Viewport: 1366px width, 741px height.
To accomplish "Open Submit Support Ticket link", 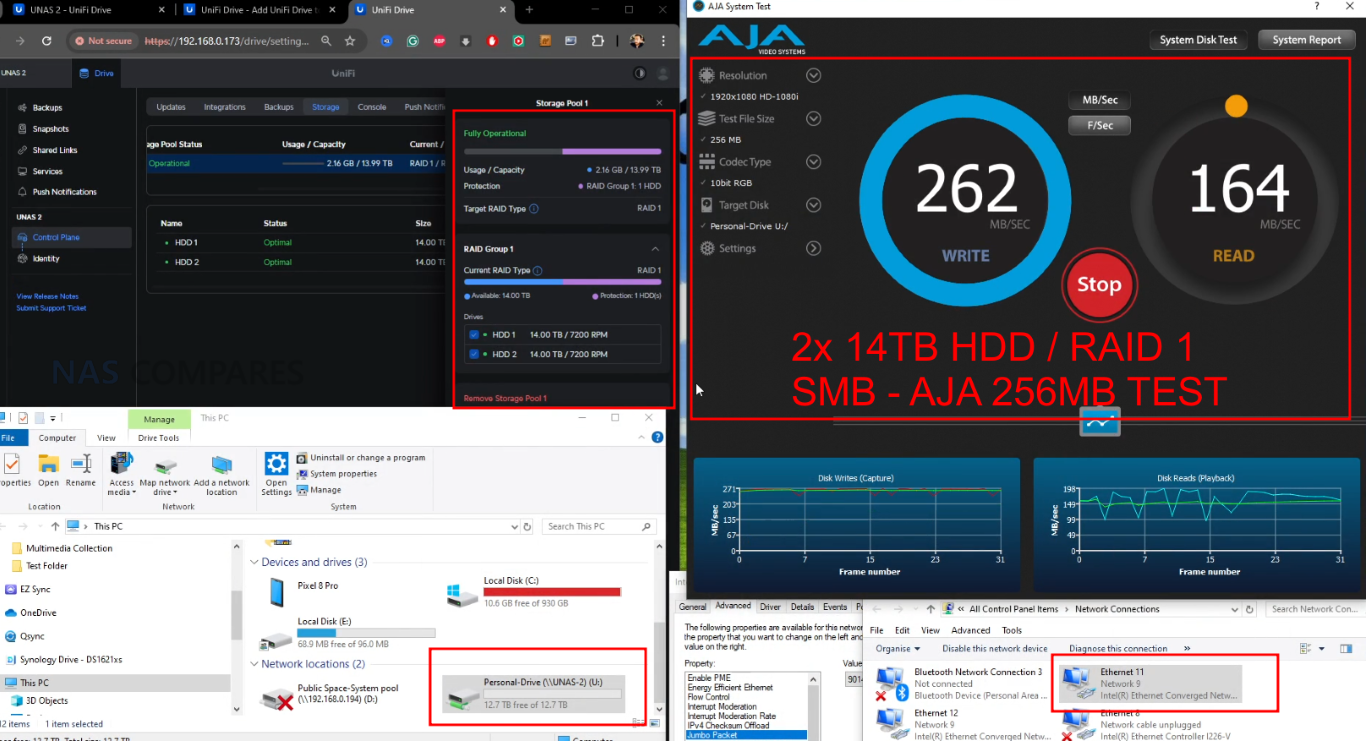I will pos(51,308).
